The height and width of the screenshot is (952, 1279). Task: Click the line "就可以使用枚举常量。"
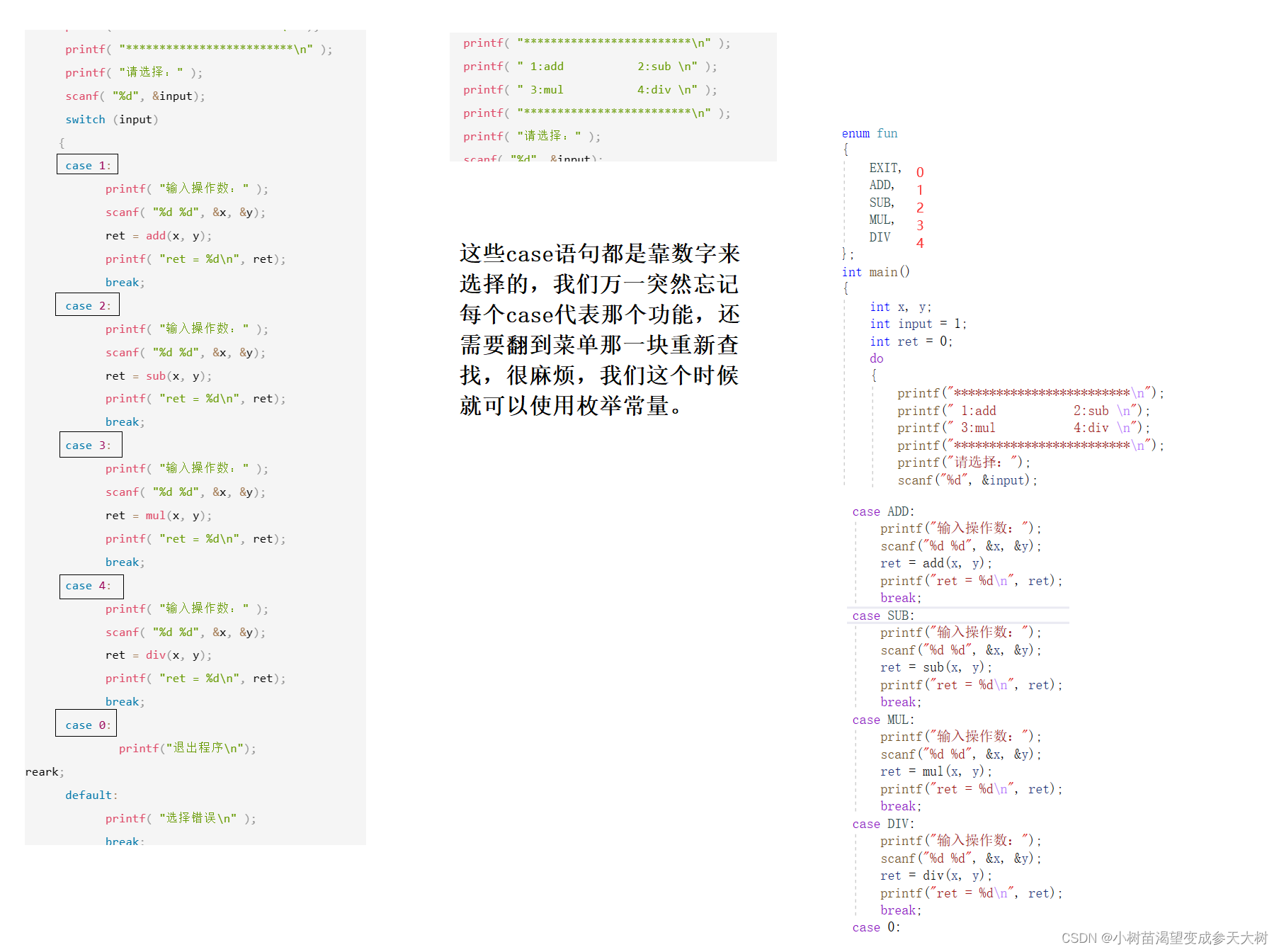[571, 406]
